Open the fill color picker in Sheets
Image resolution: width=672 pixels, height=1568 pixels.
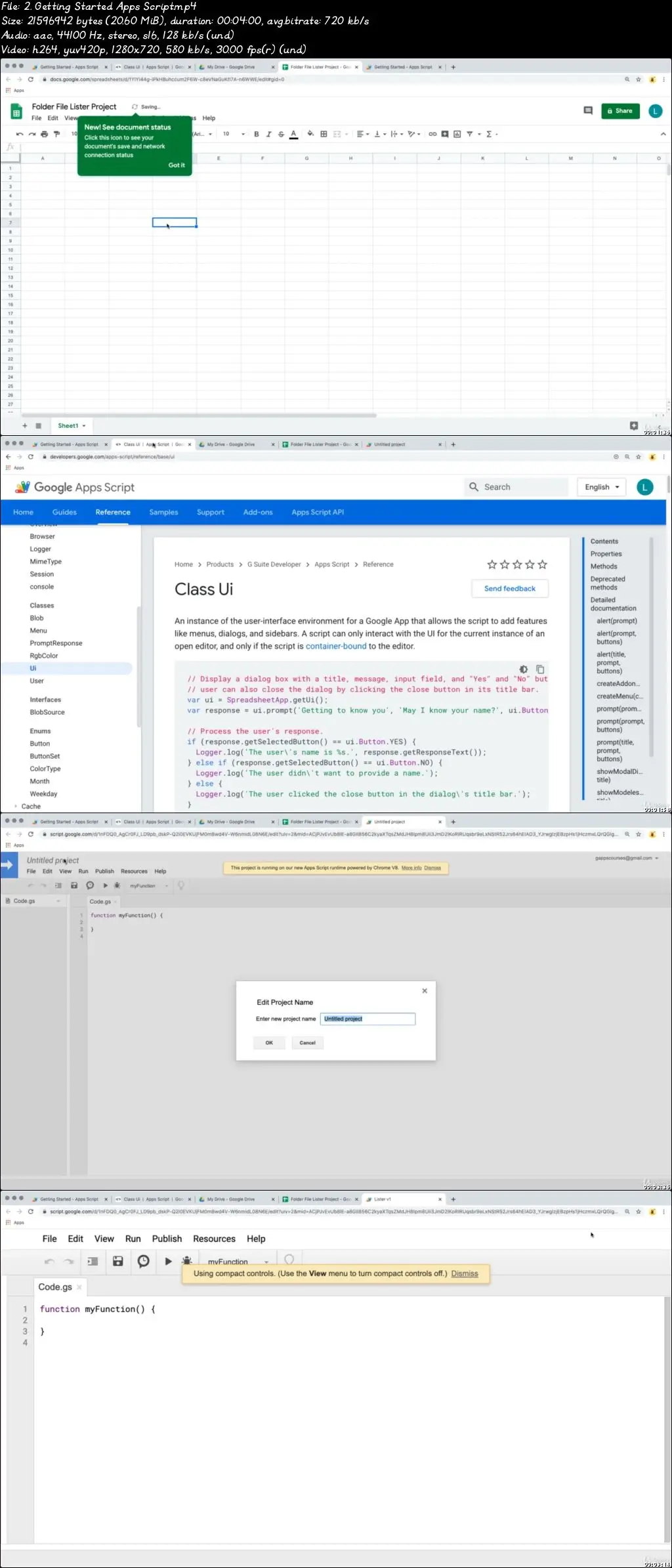point(310,134)
